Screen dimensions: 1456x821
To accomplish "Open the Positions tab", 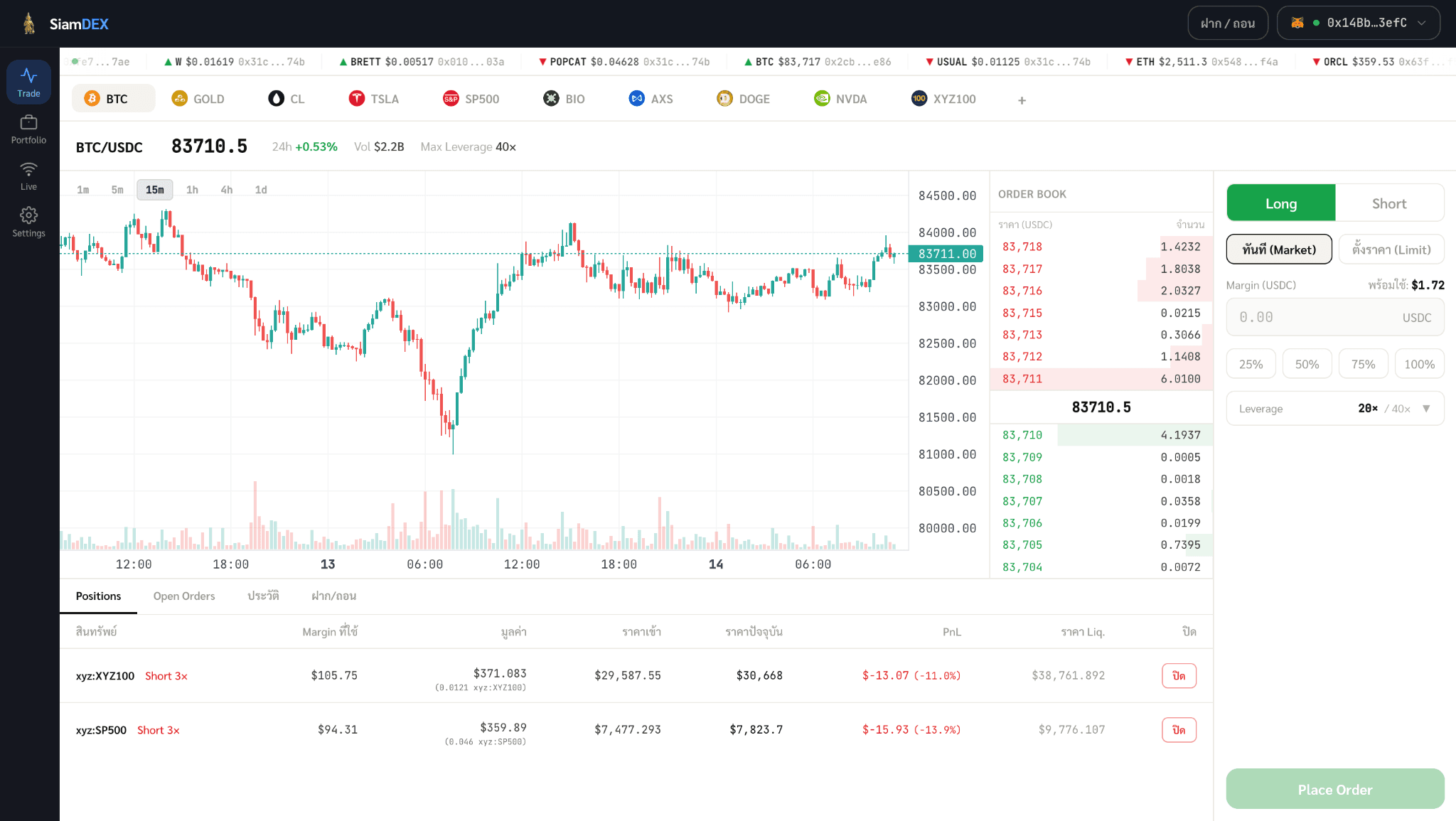I will point(98,596).
